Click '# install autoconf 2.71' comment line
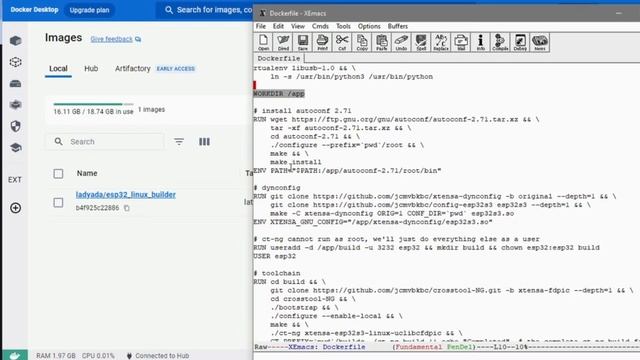 pos(302,111)
